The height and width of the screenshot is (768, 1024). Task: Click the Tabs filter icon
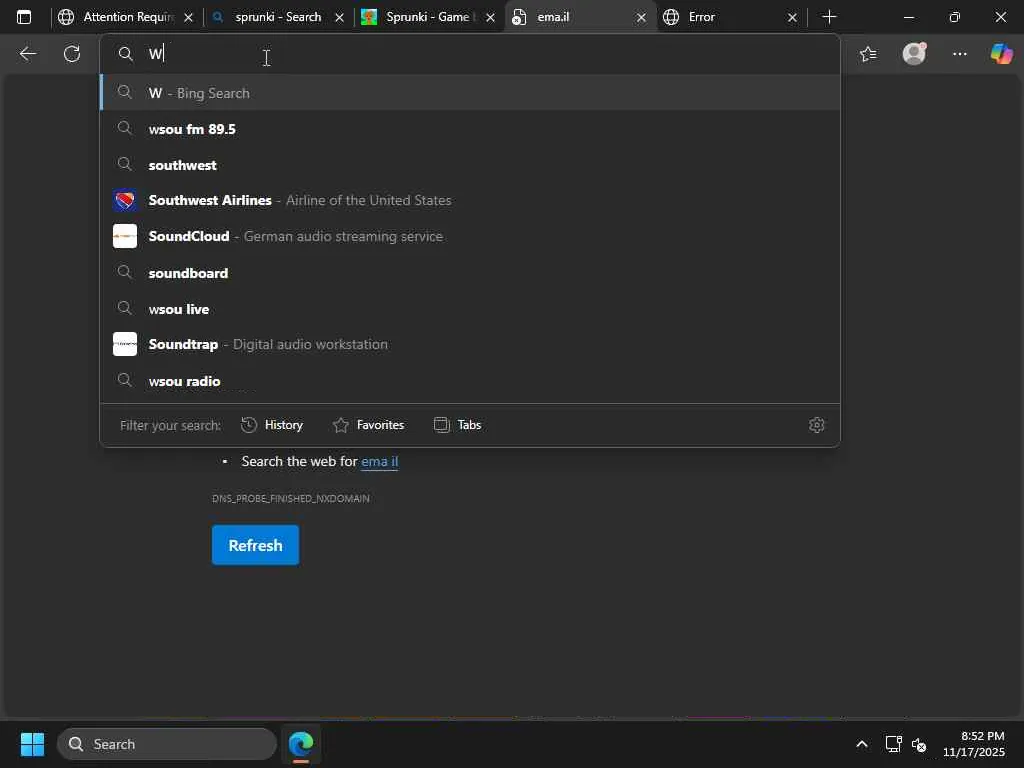tap(442, 425)
